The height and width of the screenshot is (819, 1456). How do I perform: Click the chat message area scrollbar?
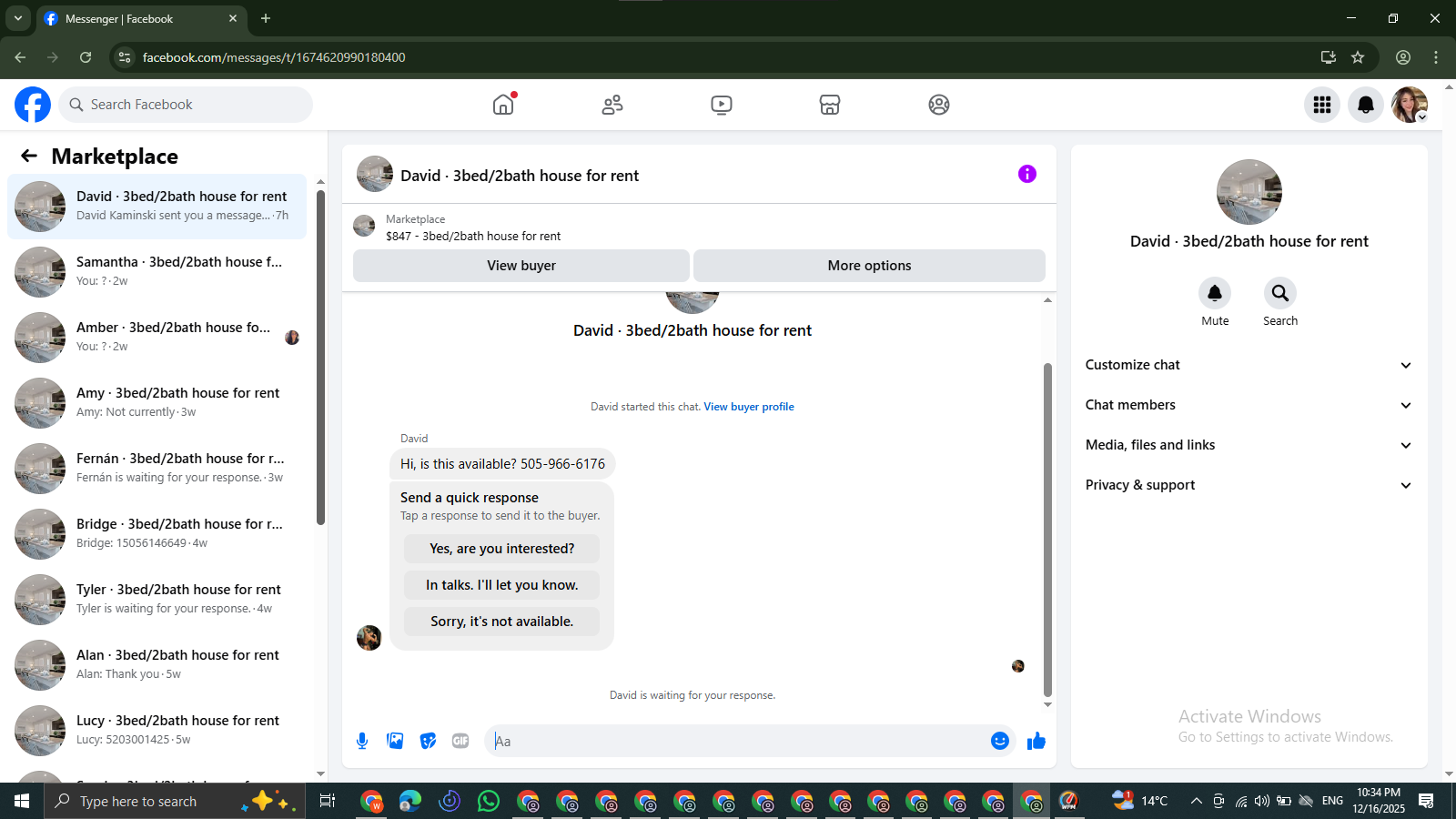point(1047,531)
